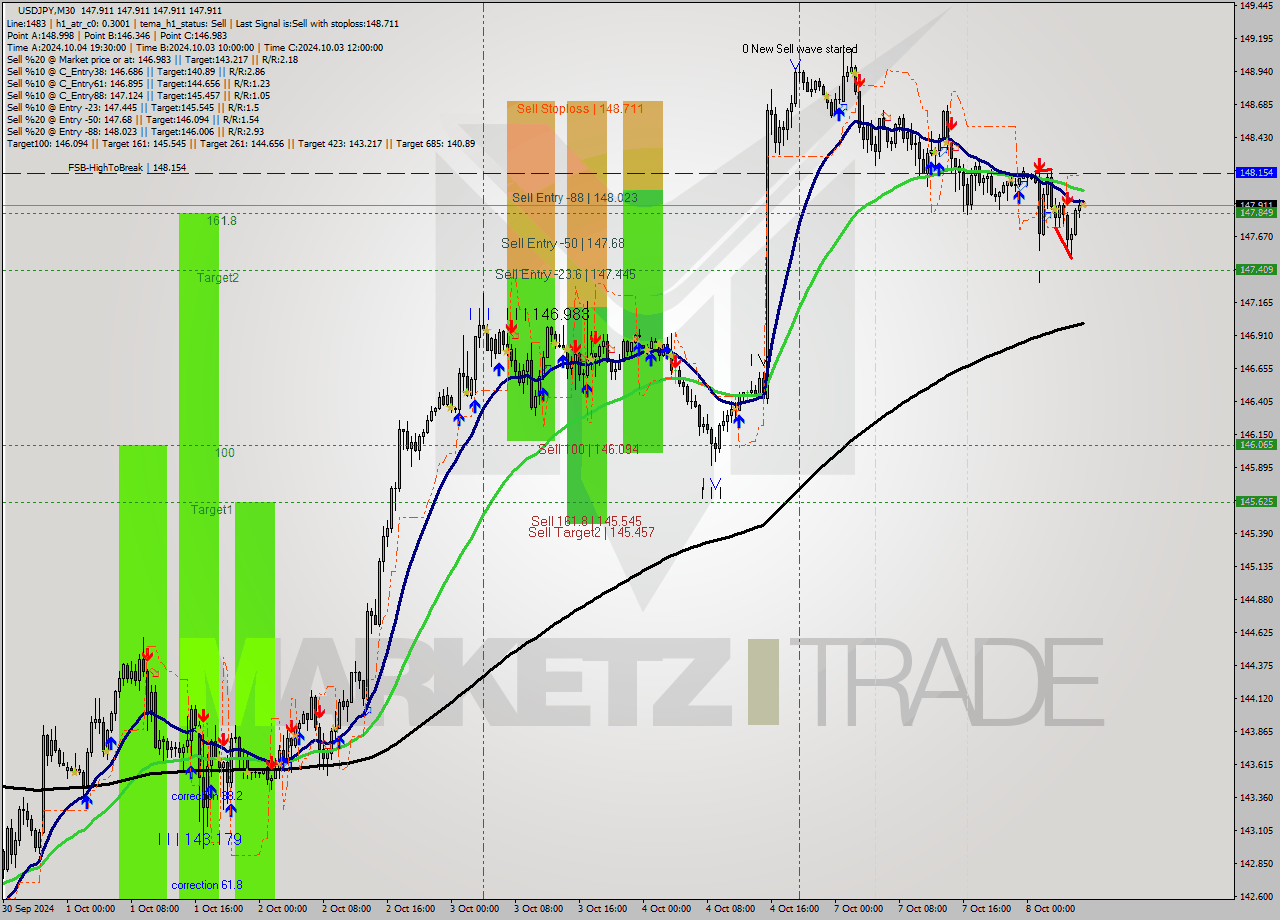Click the 'Sell %10 @ C_Entry38: 146.686' line
1280x920 pixels.
[x=135, y=71]
